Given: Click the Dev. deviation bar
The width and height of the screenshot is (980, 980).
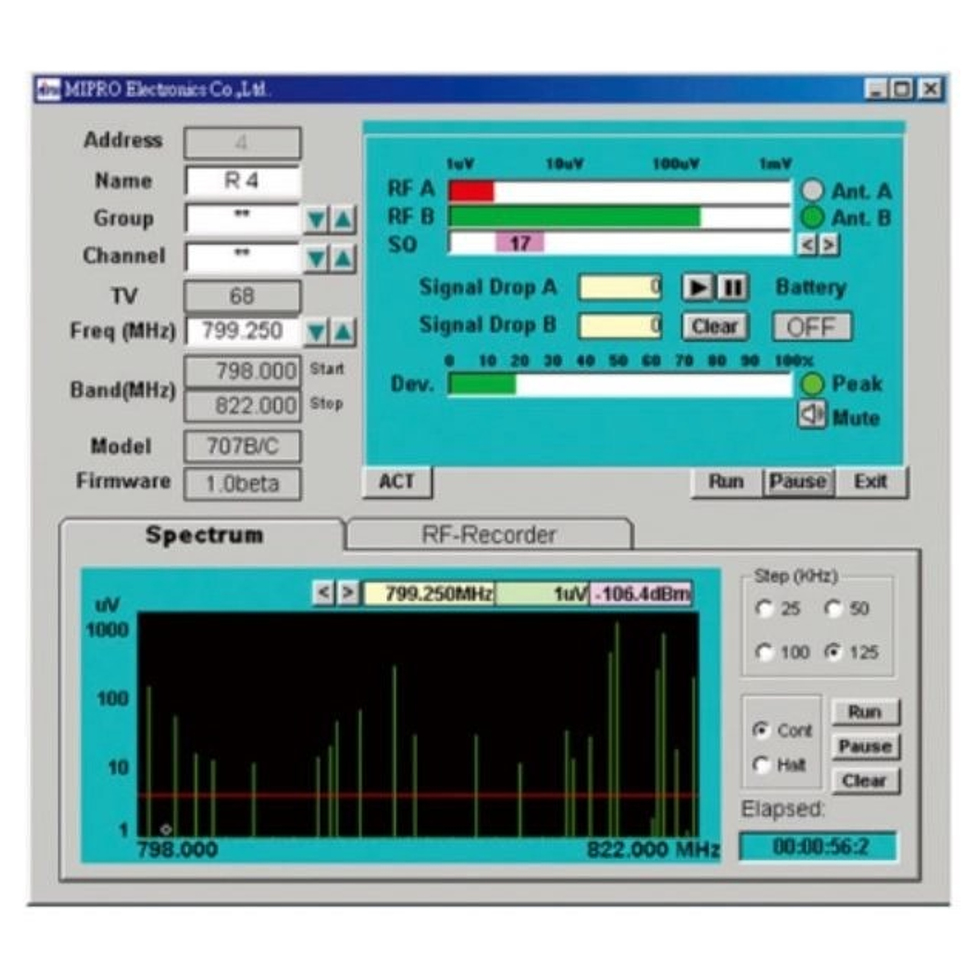Looking at the screenshot, I should pos(619,384).
